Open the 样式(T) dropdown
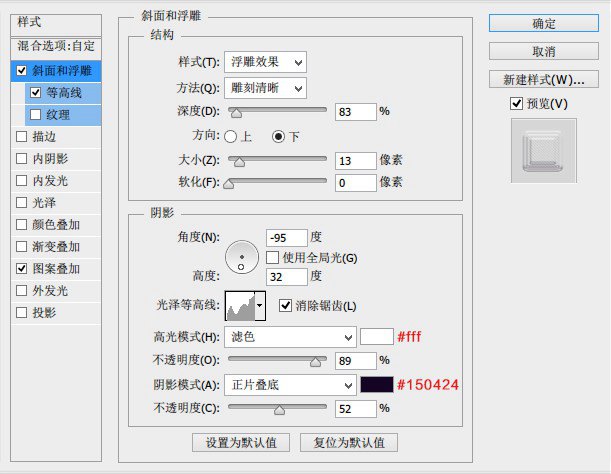Screen dimensions: 611x474 click(x=265, y=62)
